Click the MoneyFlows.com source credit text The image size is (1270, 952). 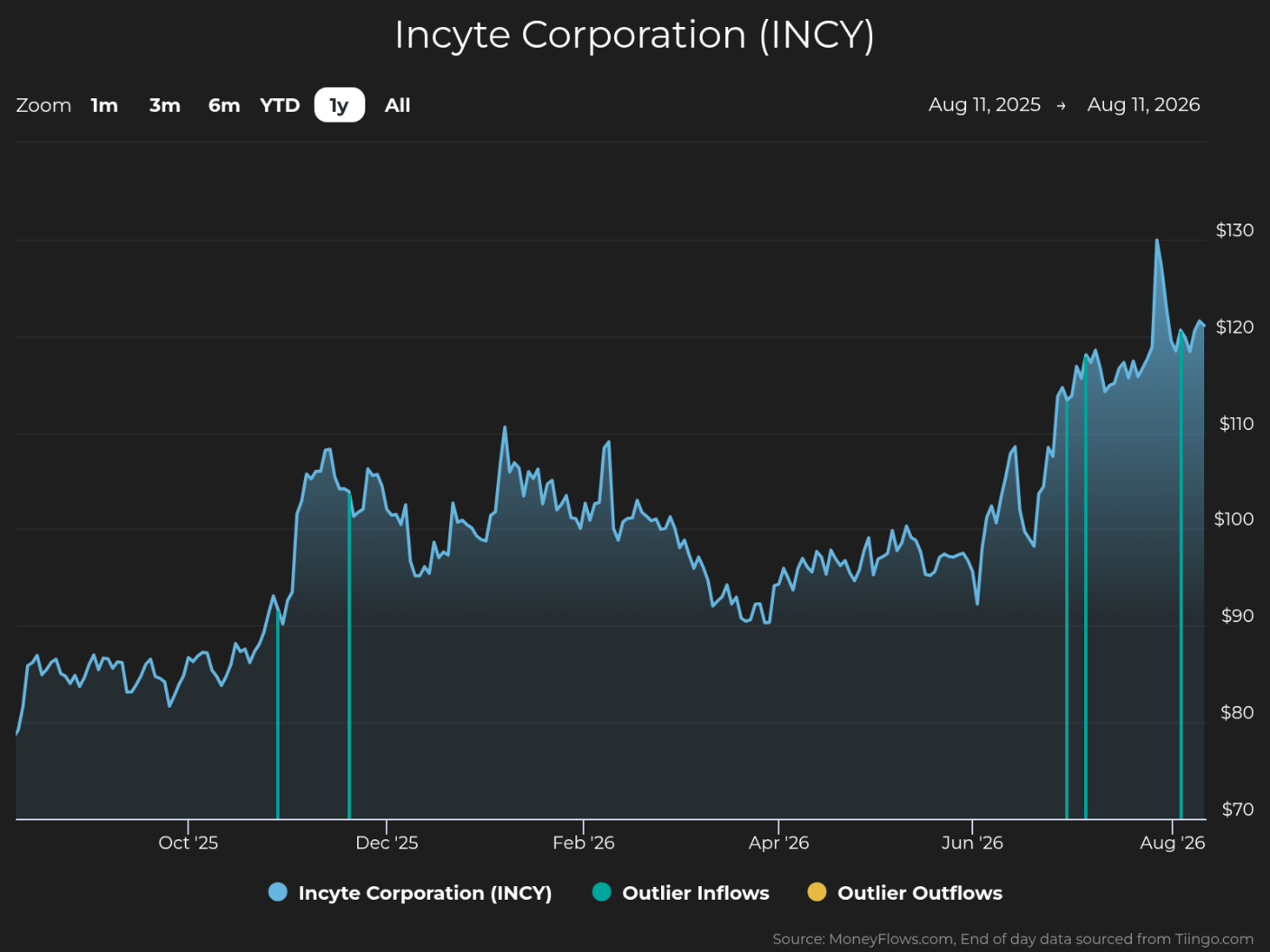(1013, 938)
